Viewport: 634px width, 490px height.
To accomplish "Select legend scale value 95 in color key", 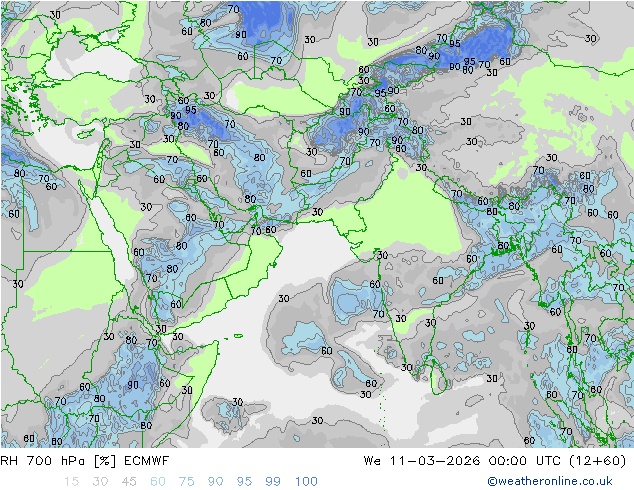I will tap(244, 482).
